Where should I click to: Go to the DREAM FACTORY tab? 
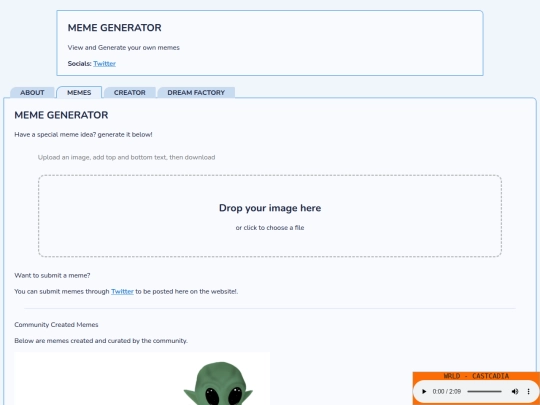(196, 93)
